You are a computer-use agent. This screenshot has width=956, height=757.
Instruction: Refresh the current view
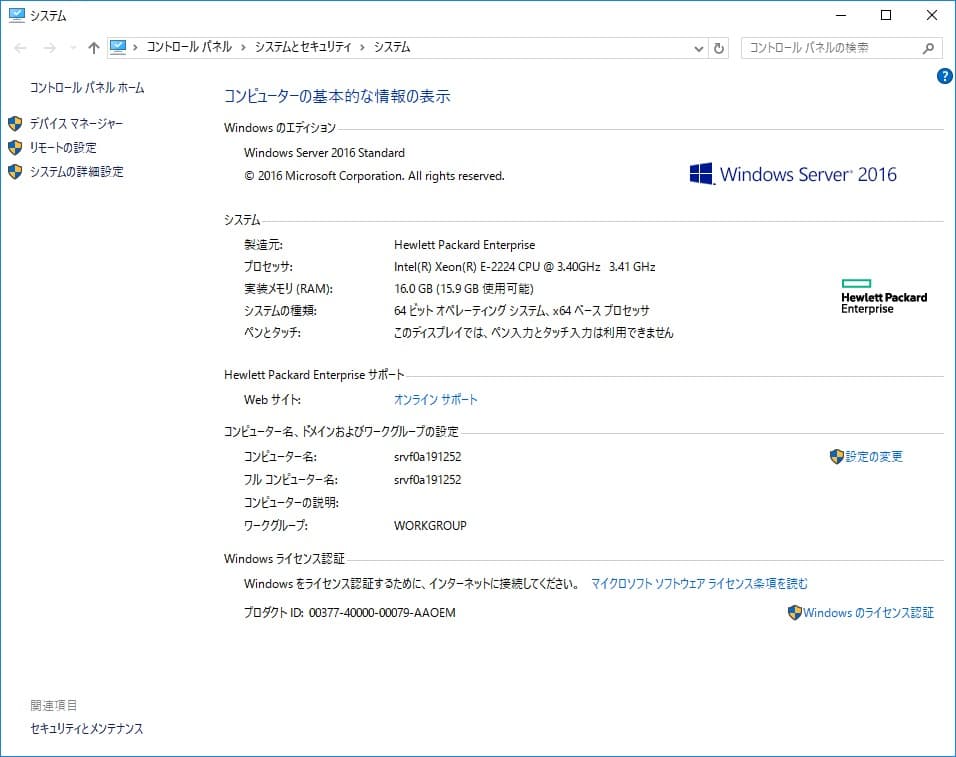pos(720,47)
